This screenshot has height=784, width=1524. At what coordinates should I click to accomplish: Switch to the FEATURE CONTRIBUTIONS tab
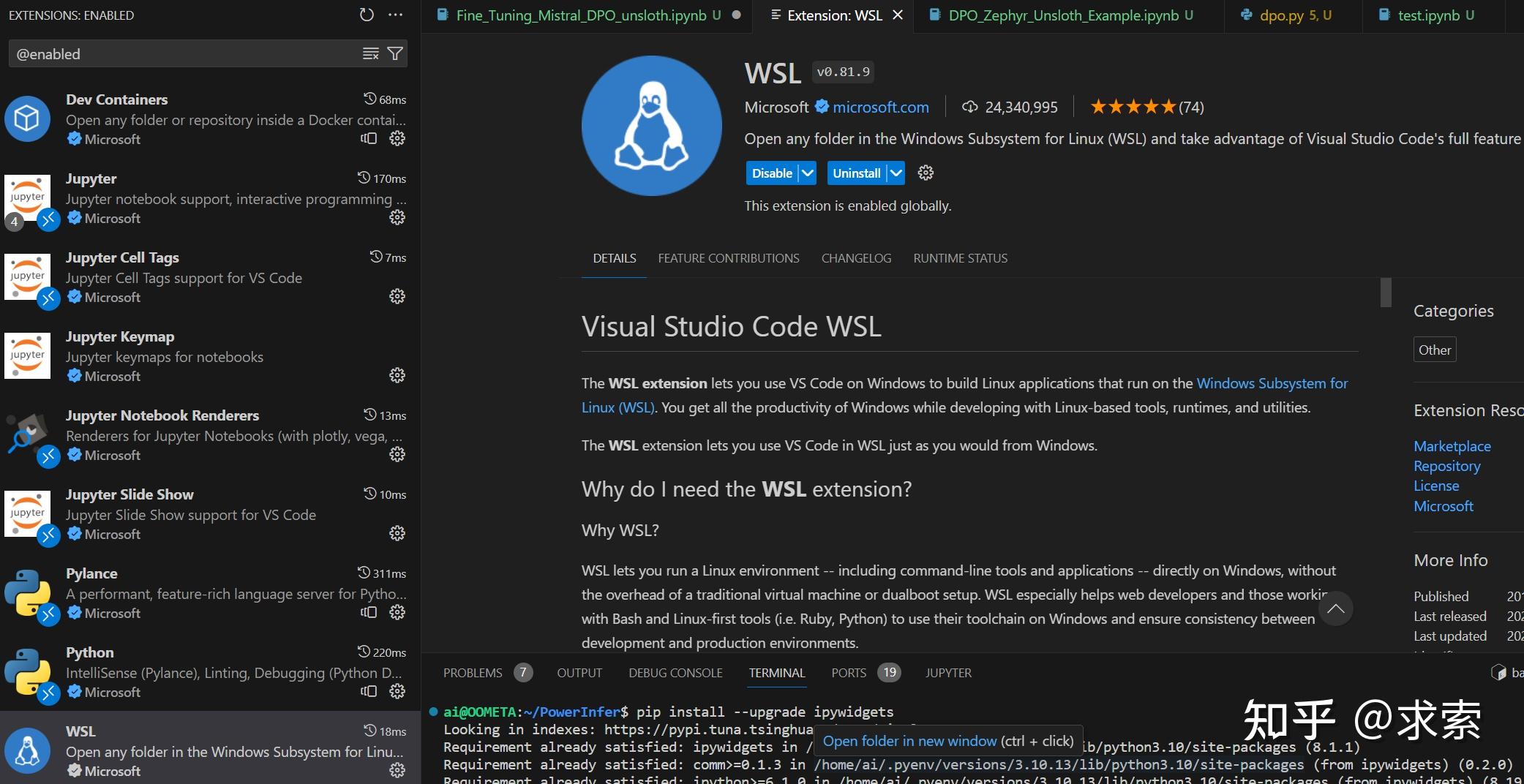pyautogui.click(x=728, y=258)
